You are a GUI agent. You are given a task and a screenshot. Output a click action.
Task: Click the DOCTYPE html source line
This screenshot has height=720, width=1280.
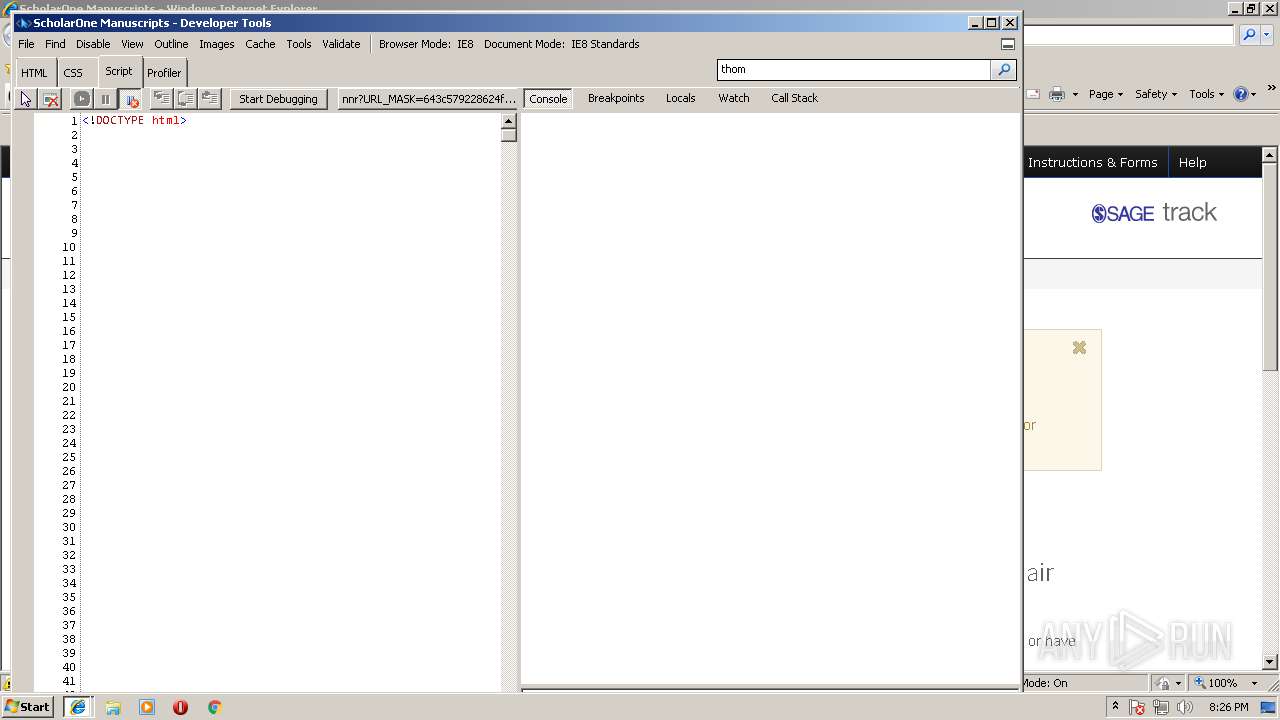pos(134,120)
